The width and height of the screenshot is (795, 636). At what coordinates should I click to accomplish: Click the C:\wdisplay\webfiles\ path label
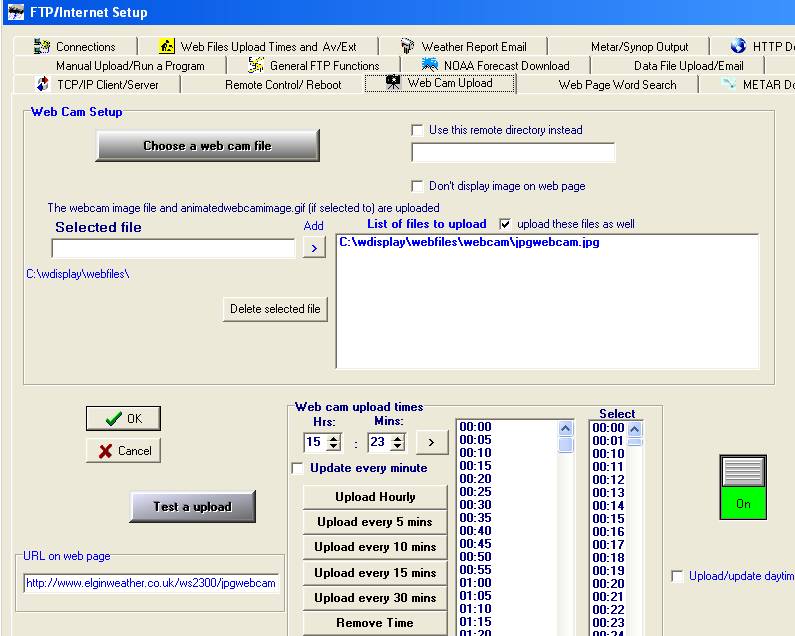point(78,274)
